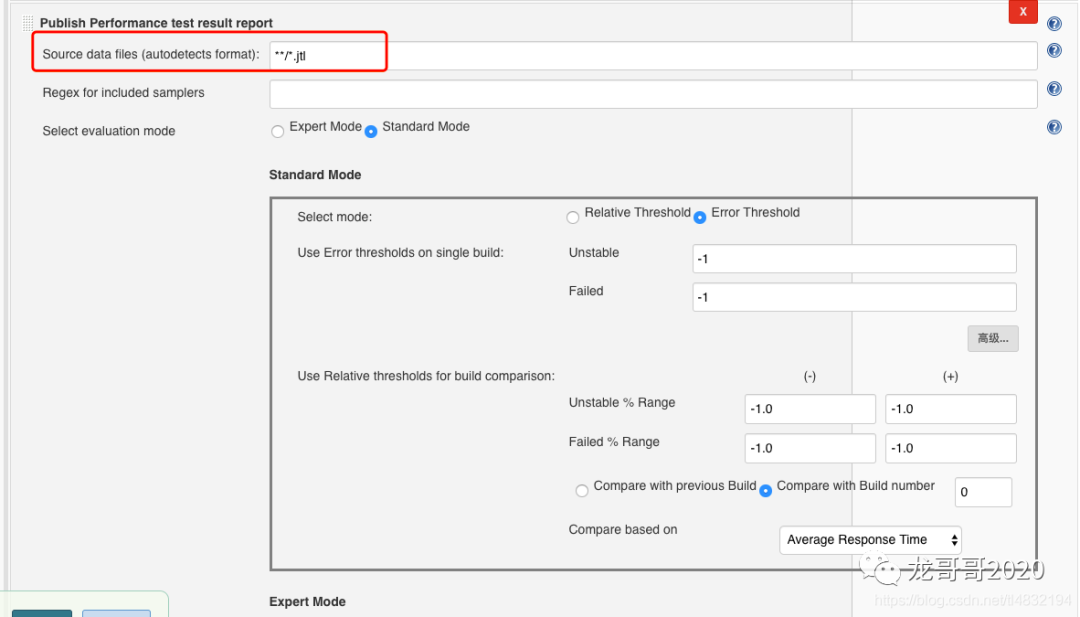Open the Average Response Time dropdown
This screenshot has width=1080, height=617.
[870, 540]
